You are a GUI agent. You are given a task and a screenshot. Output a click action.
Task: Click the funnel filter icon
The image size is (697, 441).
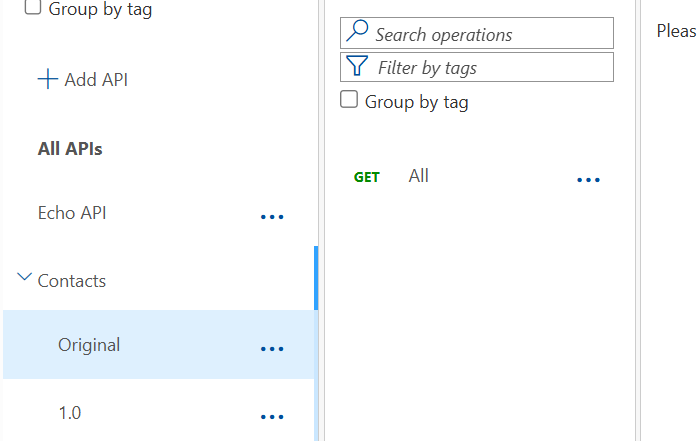(x=357, y=66)
